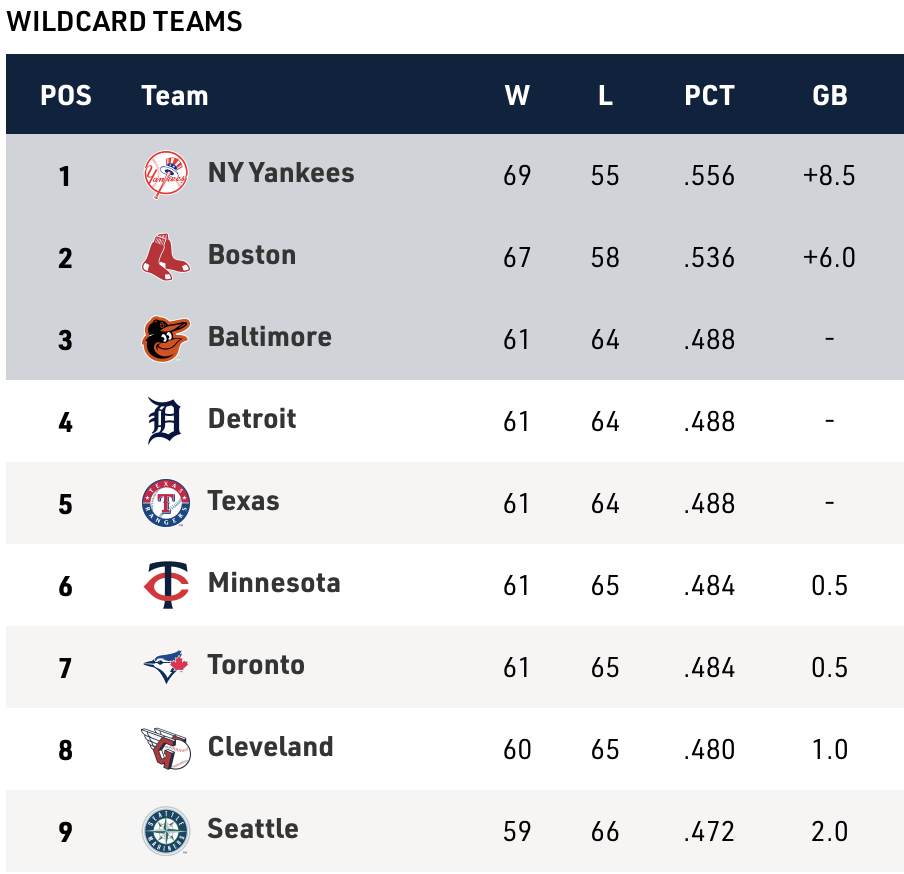Select the Toronto row's 0.5 games back value
Screen dimensions: 904x874
point(830,668)
